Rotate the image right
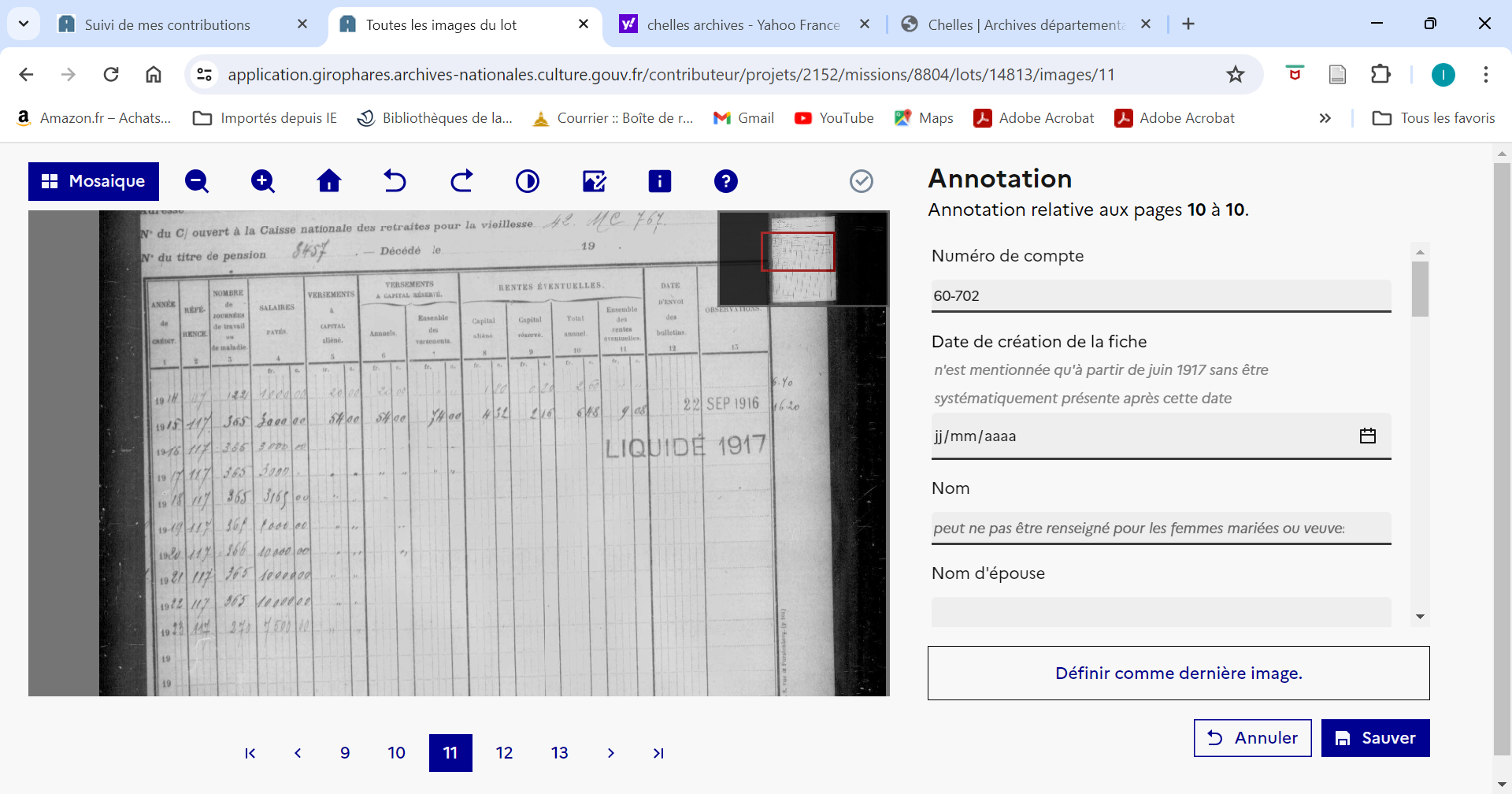This screenshot has width=1512, height=794. pyautogui.click(x=461, y=181)
